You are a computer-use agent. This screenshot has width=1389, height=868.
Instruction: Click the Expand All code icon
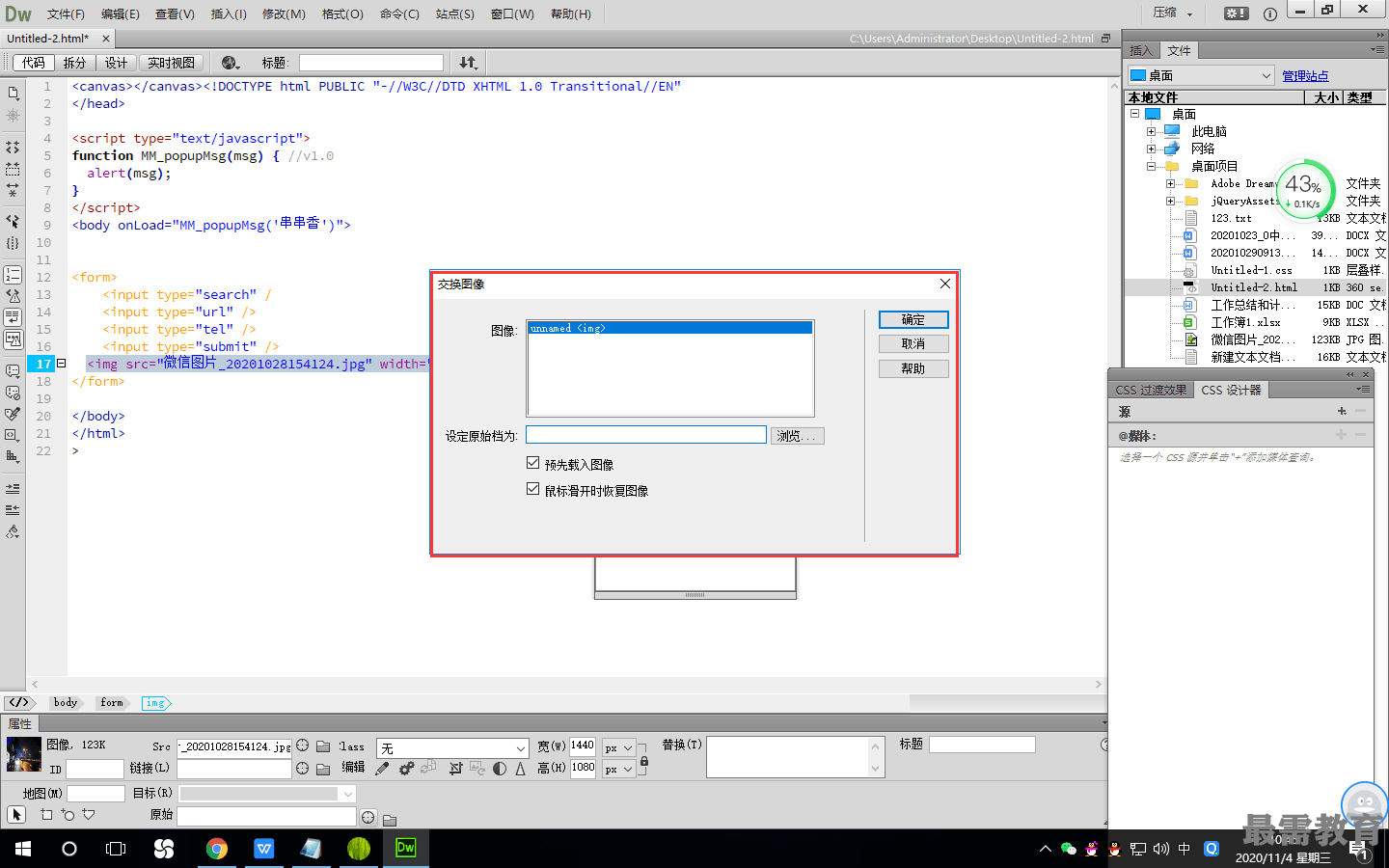point(13,190)
